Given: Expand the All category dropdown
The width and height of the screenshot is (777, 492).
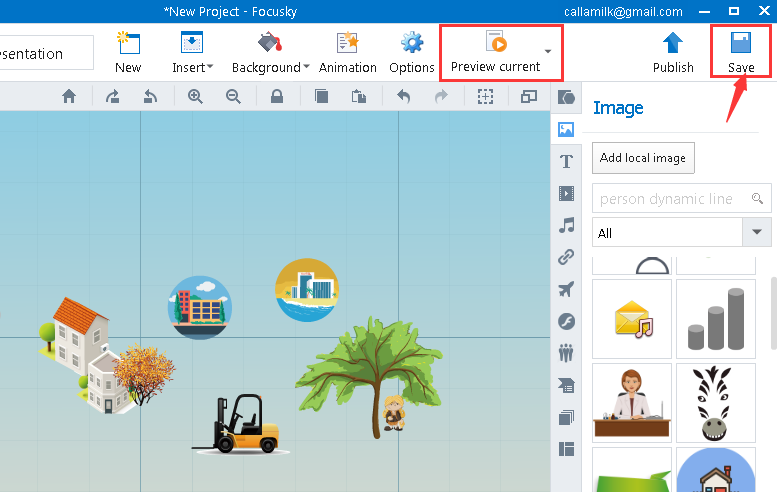Looking at the screenshot, I should coord(757,231).
